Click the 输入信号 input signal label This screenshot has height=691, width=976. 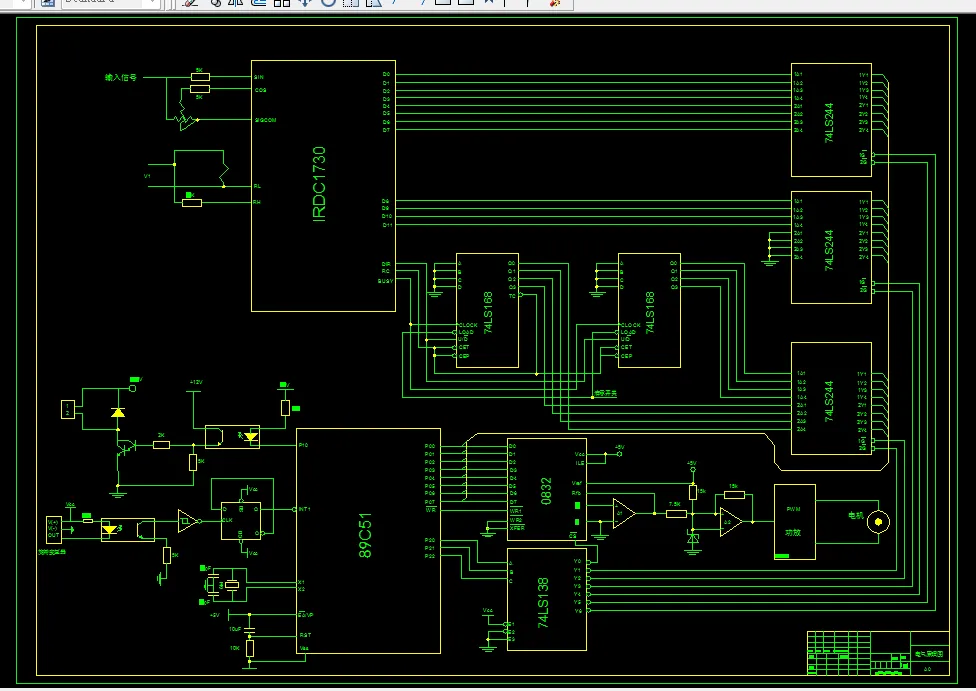point(121,78)
